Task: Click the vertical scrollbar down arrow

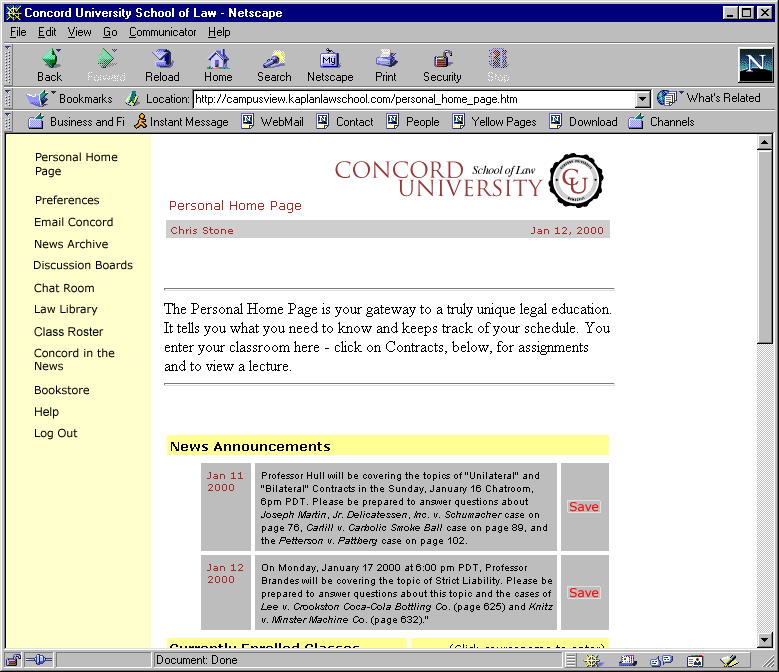Action: click(x=765, y=640)
